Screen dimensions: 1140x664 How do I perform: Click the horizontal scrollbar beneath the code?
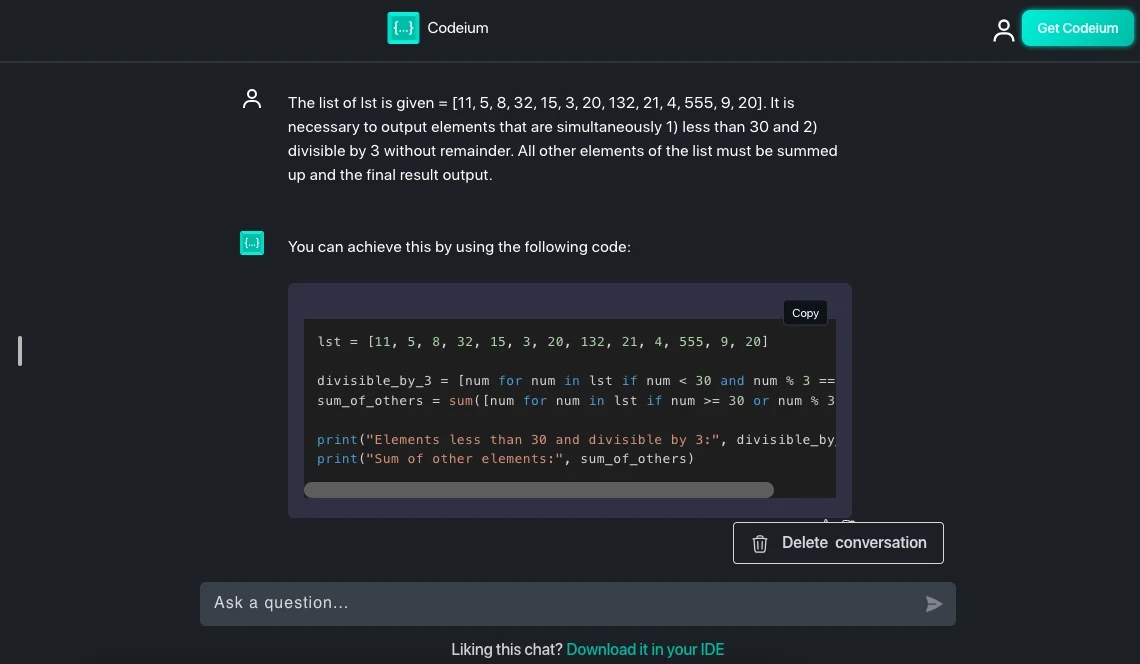click(x=539, y=490)
